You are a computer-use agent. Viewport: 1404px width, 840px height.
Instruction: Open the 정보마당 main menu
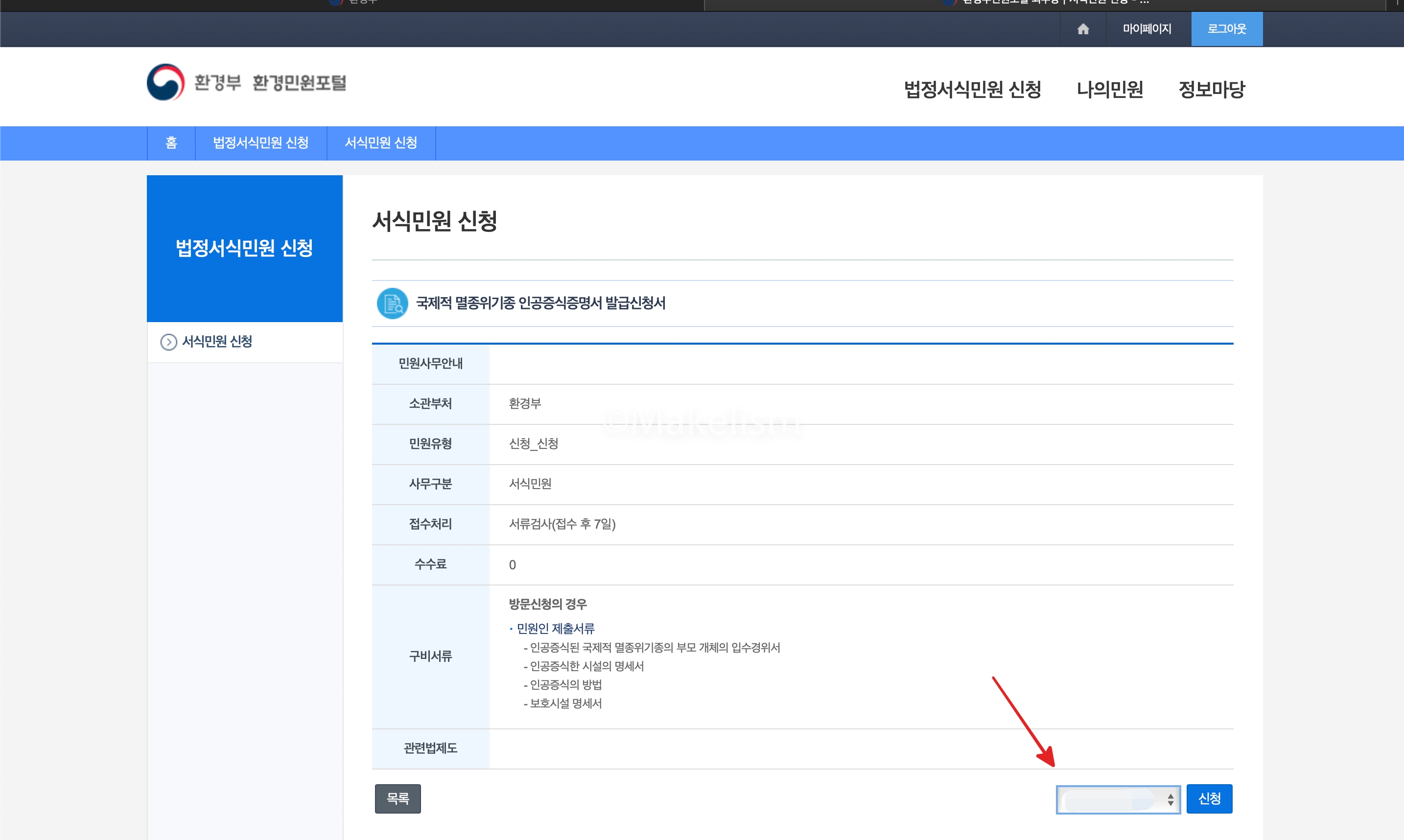pyautogui.click(x=1211, y=90)
